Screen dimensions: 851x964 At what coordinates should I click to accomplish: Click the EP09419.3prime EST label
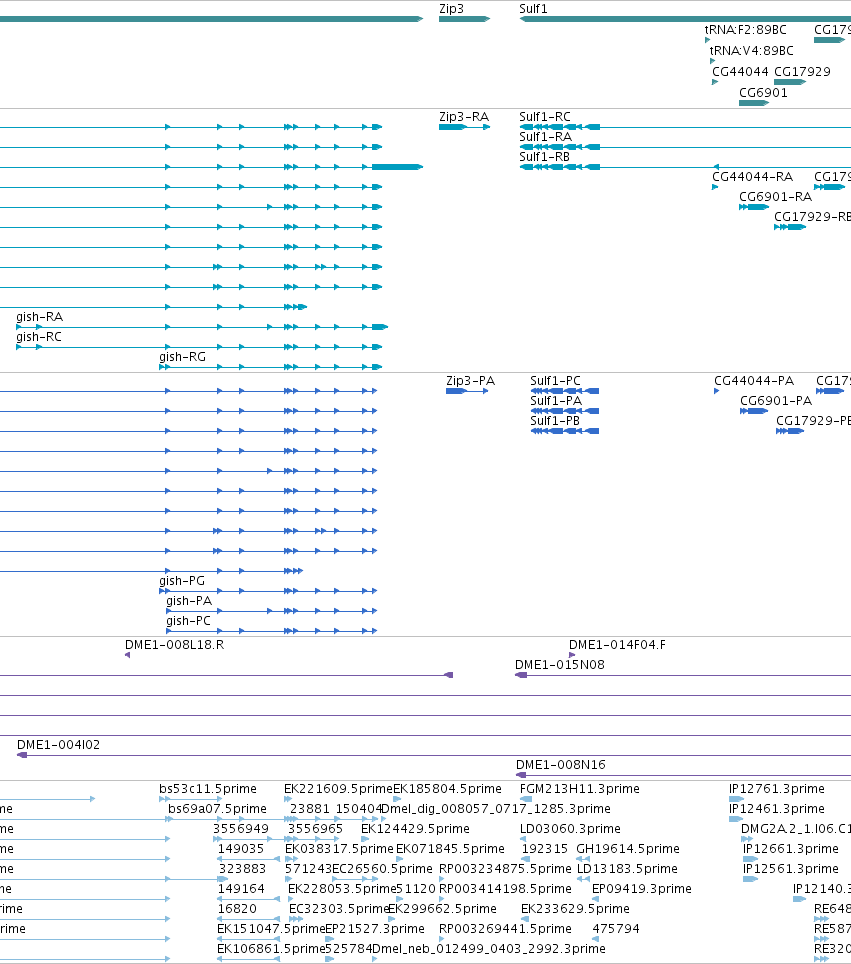[x=642, y=888]
